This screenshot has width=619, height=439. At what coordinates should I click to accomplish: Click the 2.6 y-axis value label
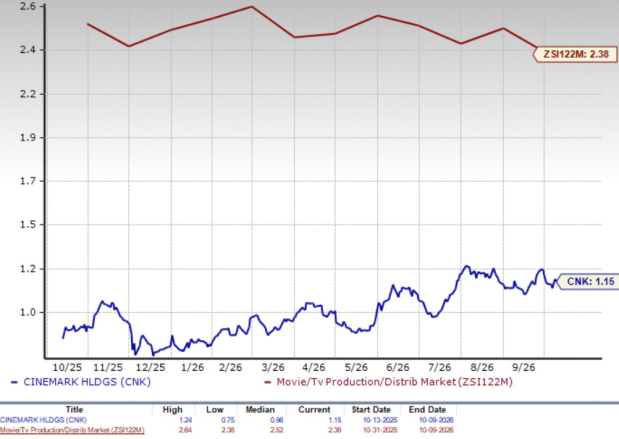pos(28,6)
